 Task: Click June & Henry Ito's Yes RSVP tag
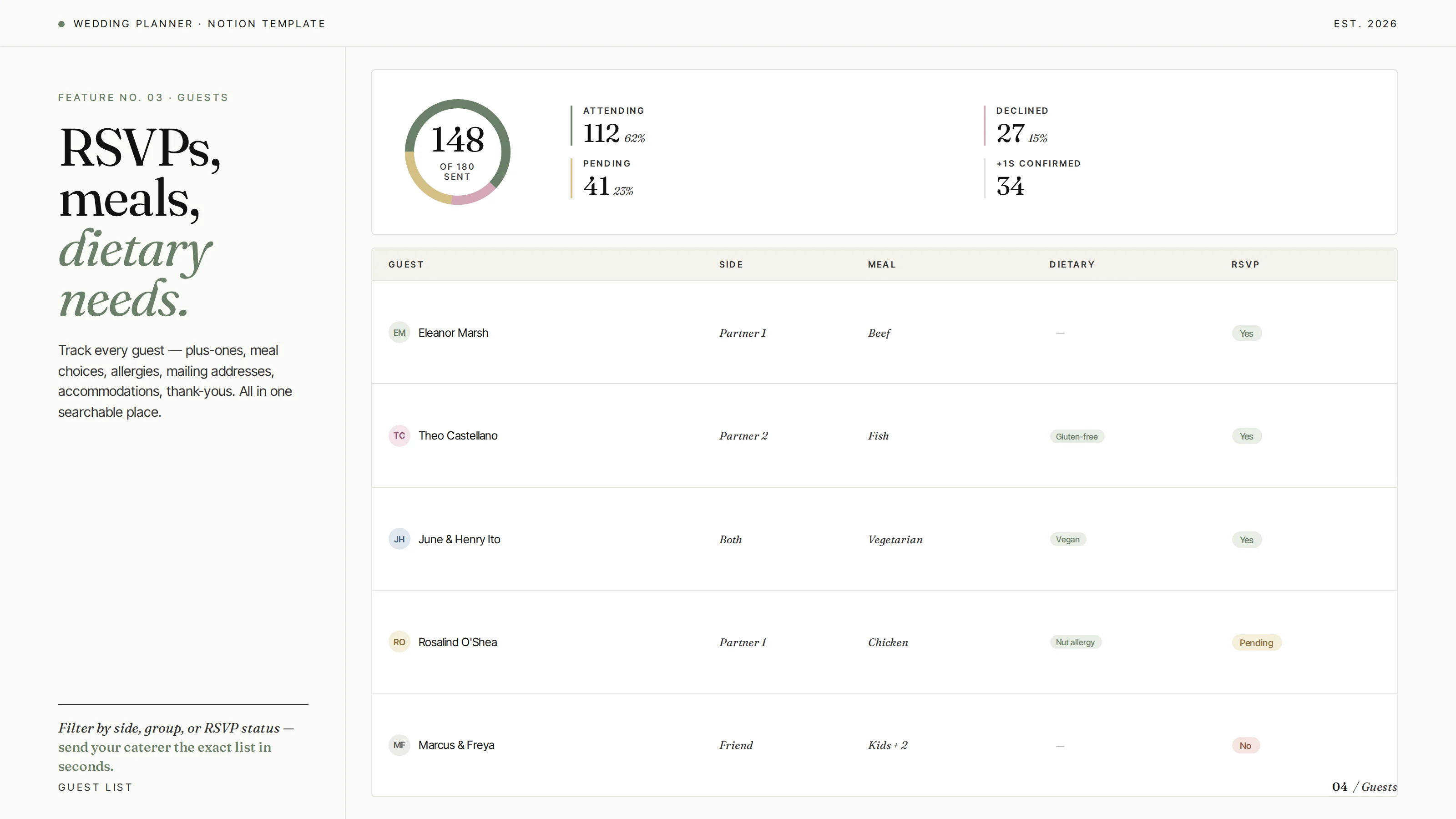pos(1246,540)
